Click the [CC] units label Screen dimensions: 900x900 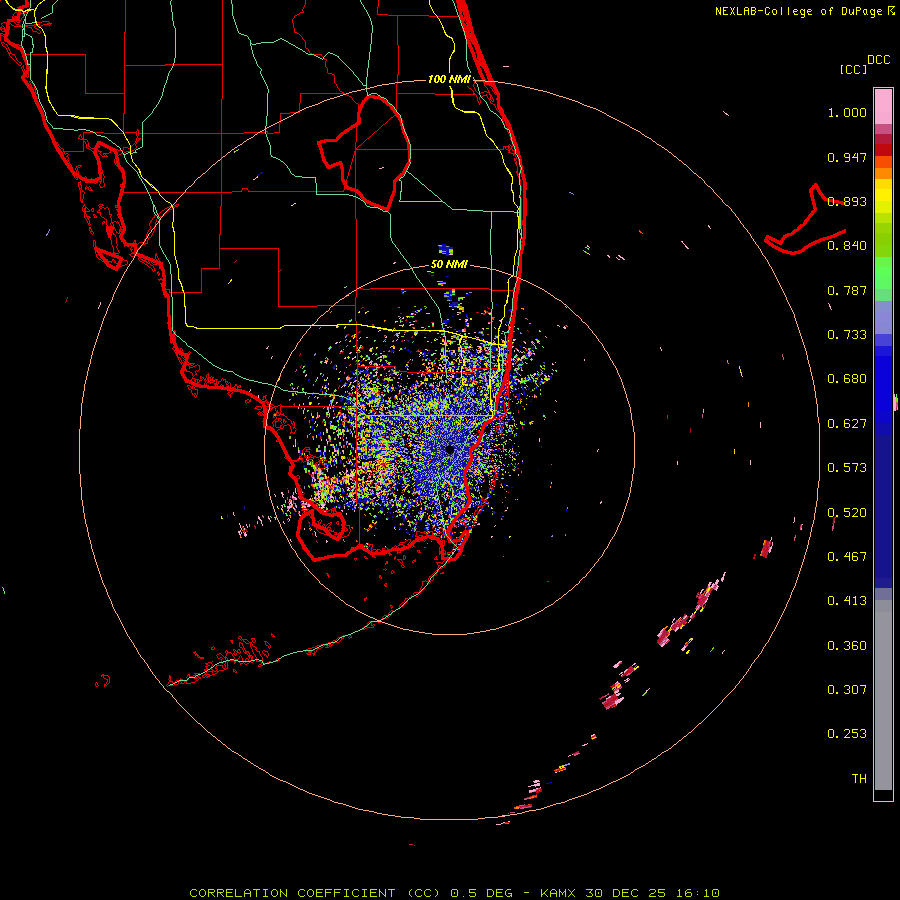click(853, 69)
